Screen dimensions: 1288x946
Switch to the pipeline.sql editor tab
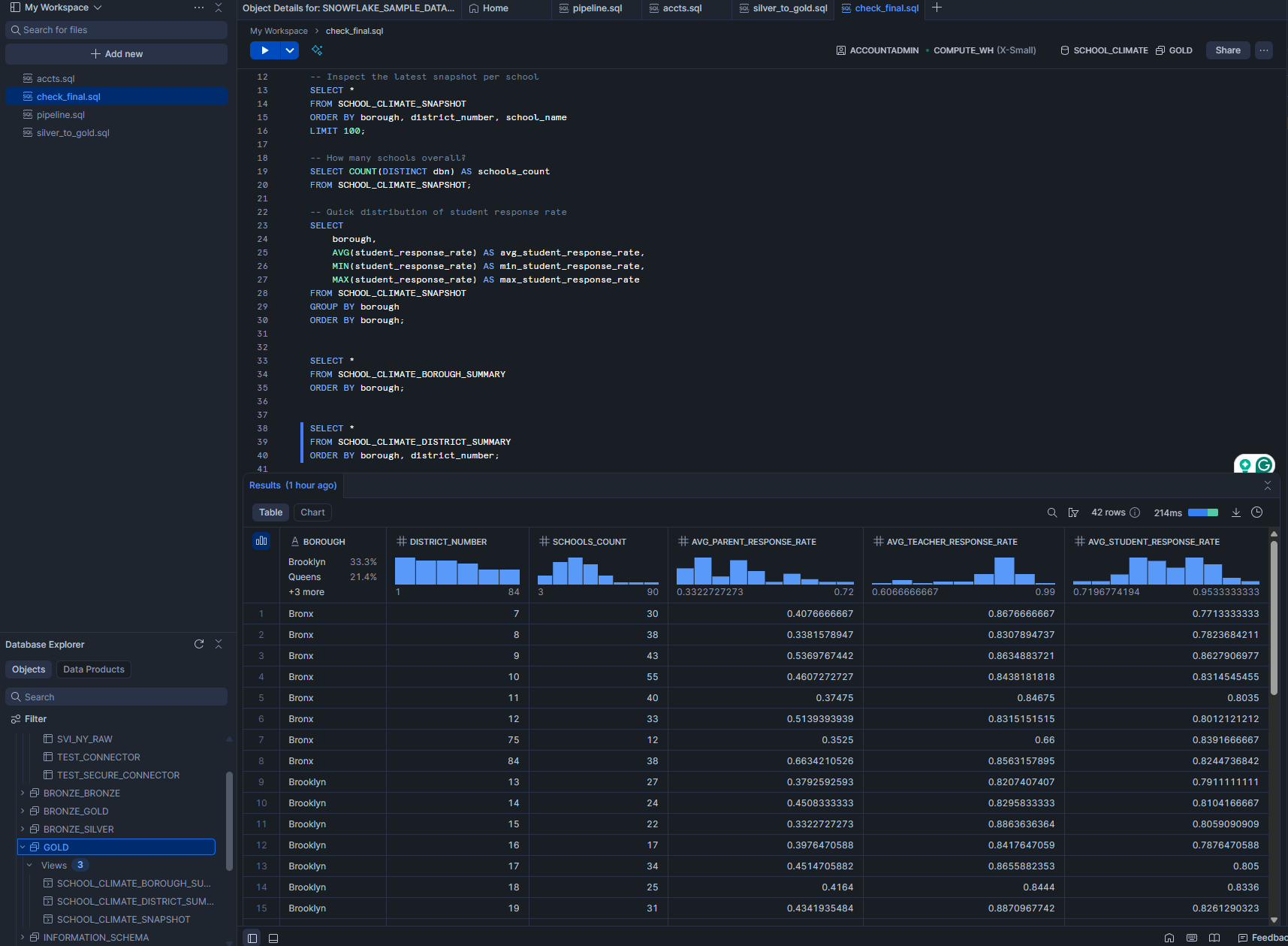tap(591, 8)
